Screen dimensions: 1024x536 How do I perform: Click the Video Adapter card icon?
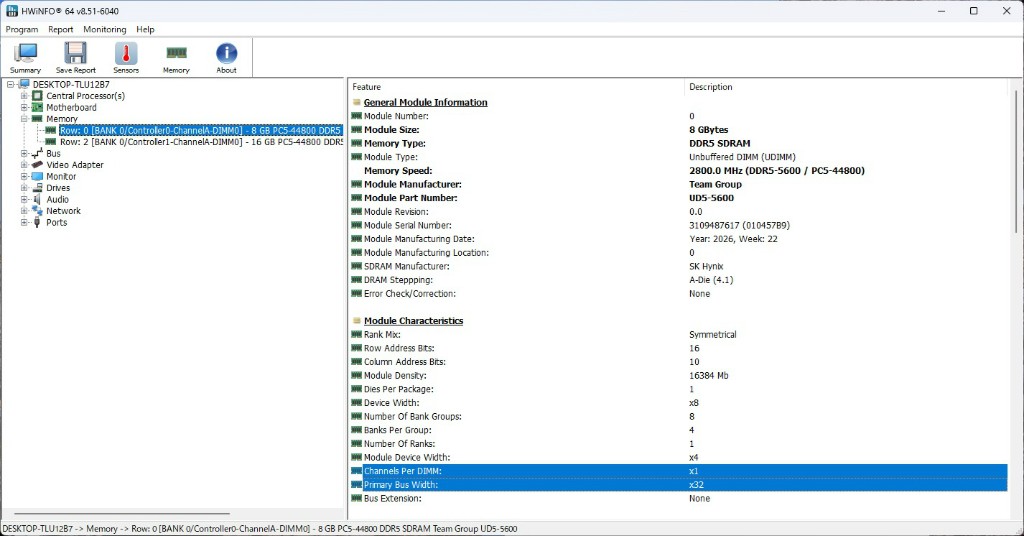(x=37, y=165)
